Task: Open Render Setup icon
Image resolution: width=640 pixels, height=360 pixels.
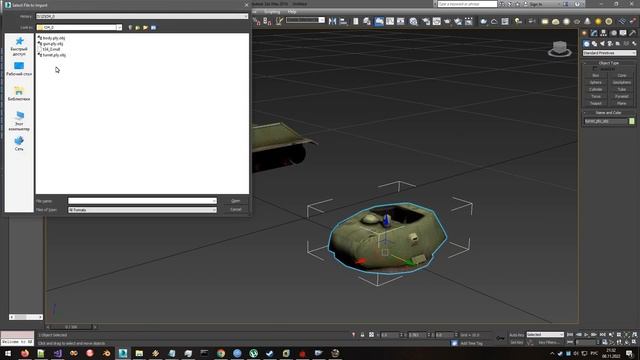Action: pyautogui.click(x=427, y=21)
